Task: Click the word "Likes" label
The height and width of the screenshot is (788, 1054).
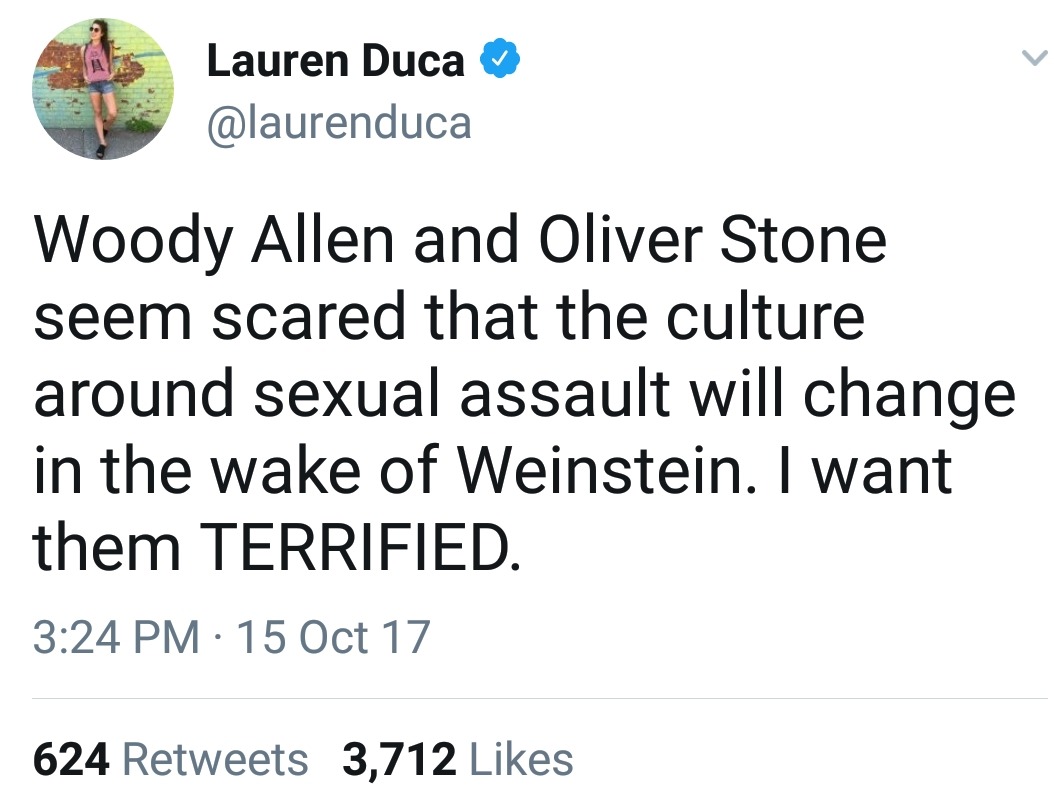Action: 521,759
